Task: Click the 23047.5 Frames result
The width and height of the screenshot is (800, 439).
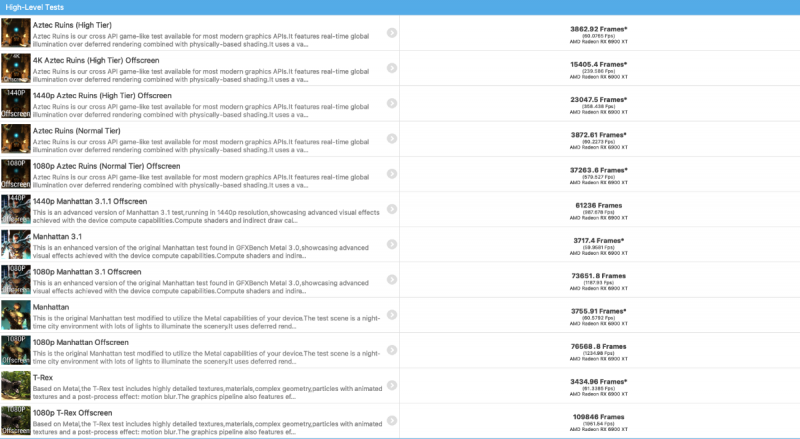Action: (598, 100)
